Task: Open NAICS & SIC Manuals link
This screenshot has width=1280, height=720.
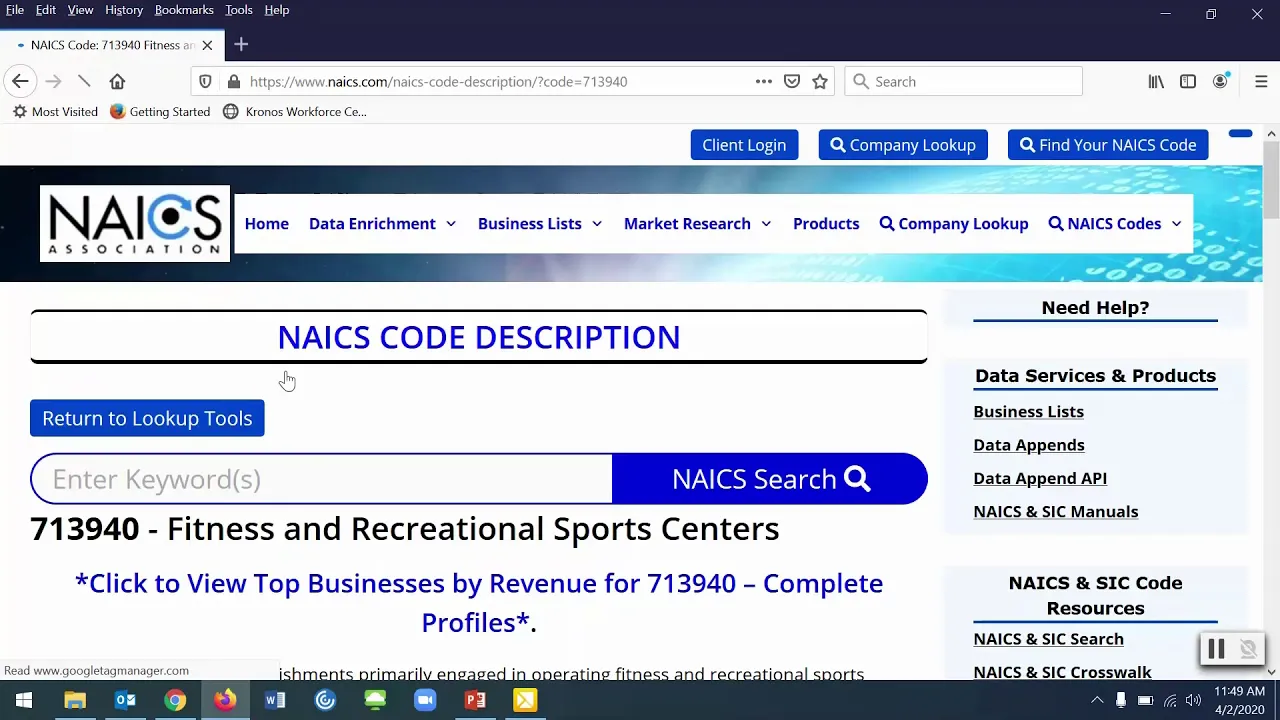Action: 1056,512
